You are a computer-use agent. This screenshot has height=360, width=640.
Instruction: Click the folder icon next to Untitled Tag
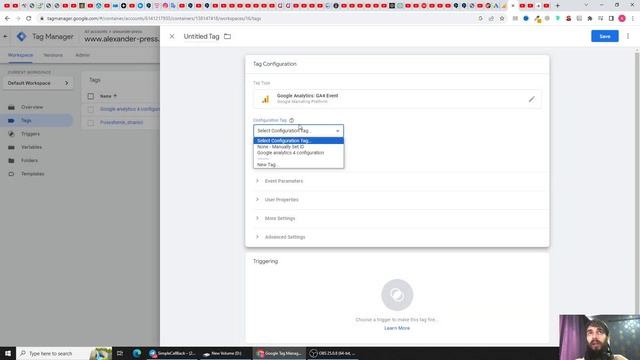point(227,36)
